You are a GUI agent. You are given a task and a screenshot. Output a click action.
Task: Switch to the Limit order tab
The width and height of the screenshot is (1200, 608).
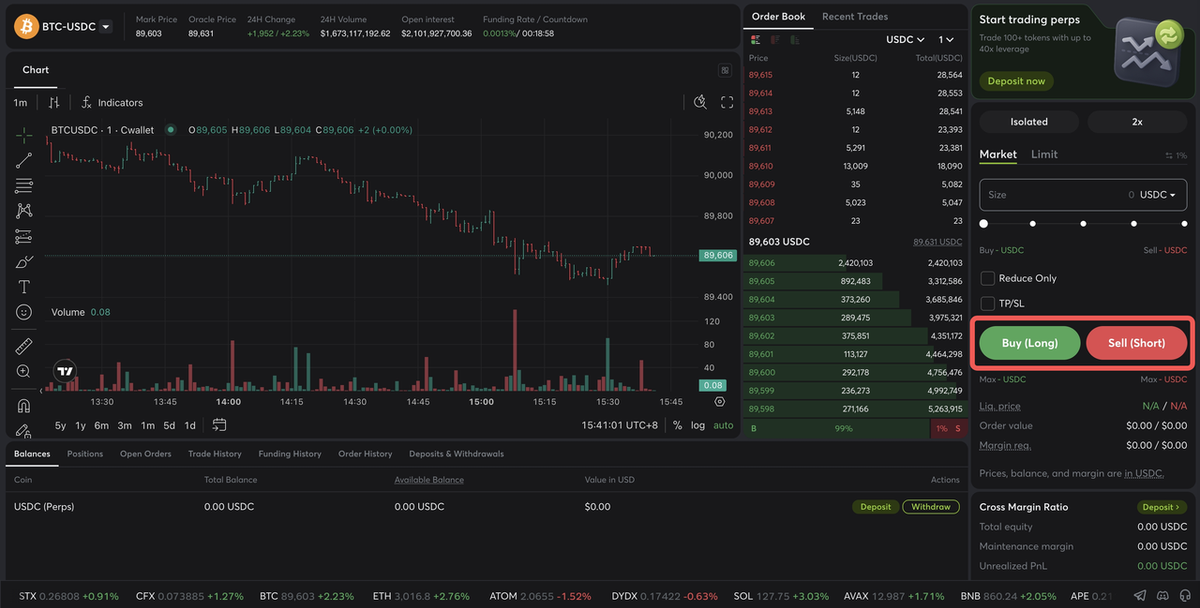pos(1044,154)
